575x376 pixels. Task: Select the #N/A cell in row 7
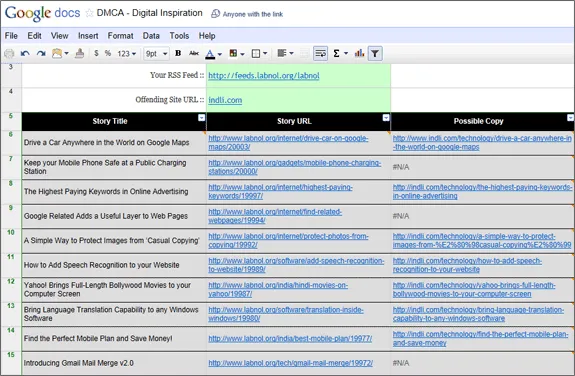(482, 167)
